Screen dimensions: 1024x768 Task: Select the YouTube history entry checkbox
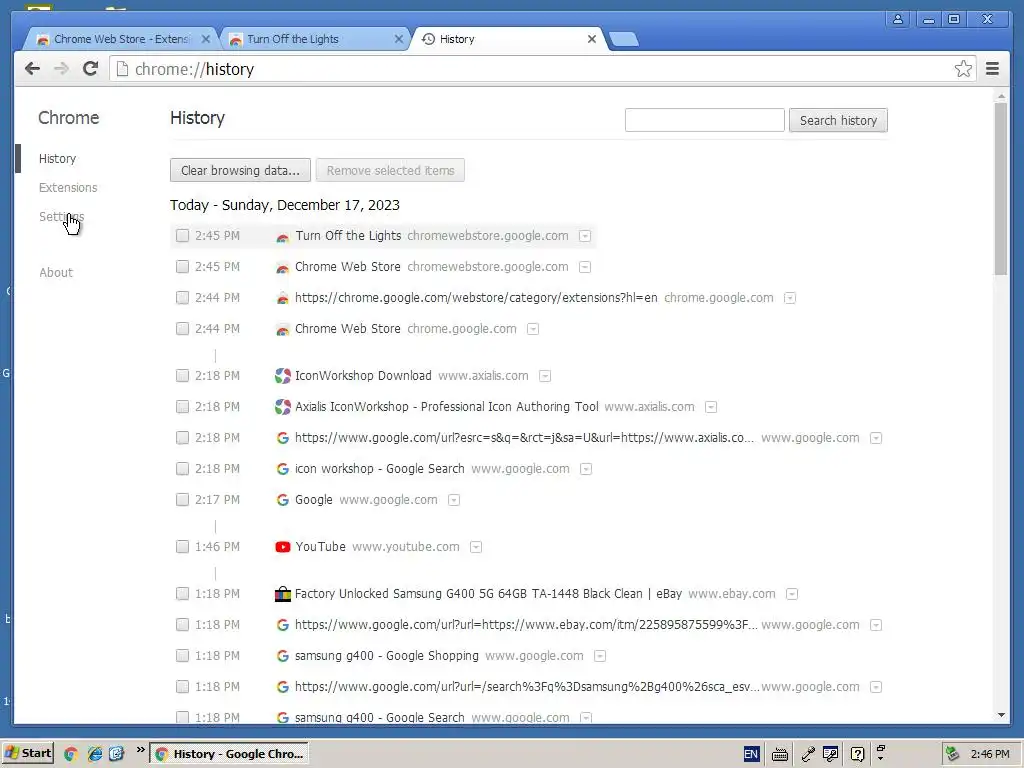(x=182, y=547)
